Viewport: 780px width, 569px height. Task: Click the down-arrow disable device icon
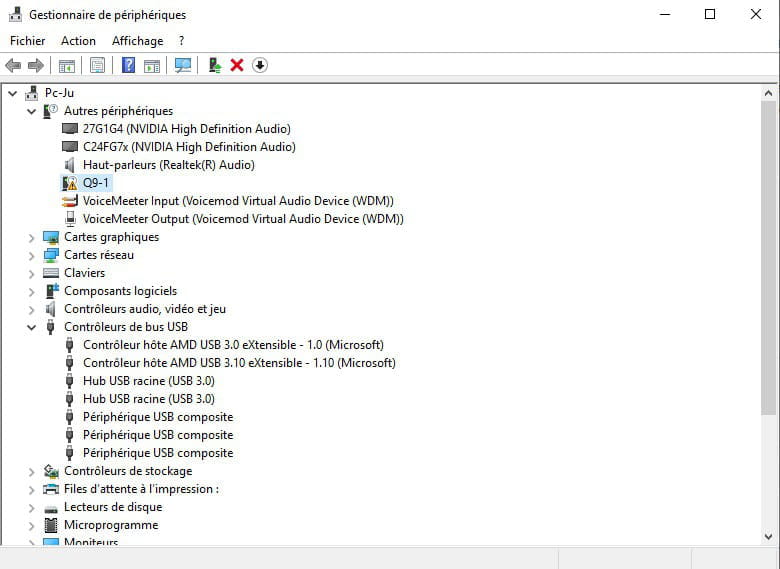click(x=259, y=65)
